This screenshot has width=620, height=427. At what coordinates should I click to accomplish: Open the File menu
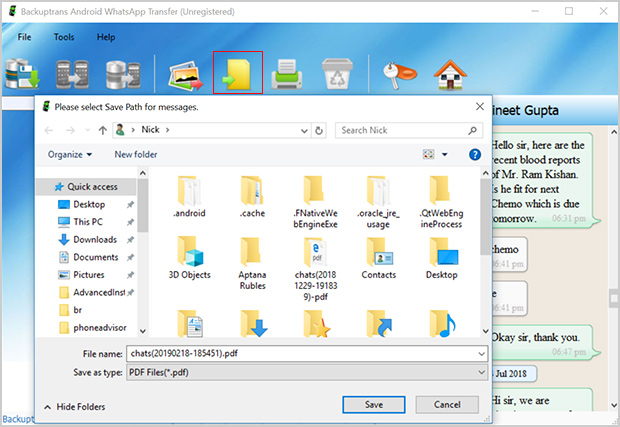(24, 37)
